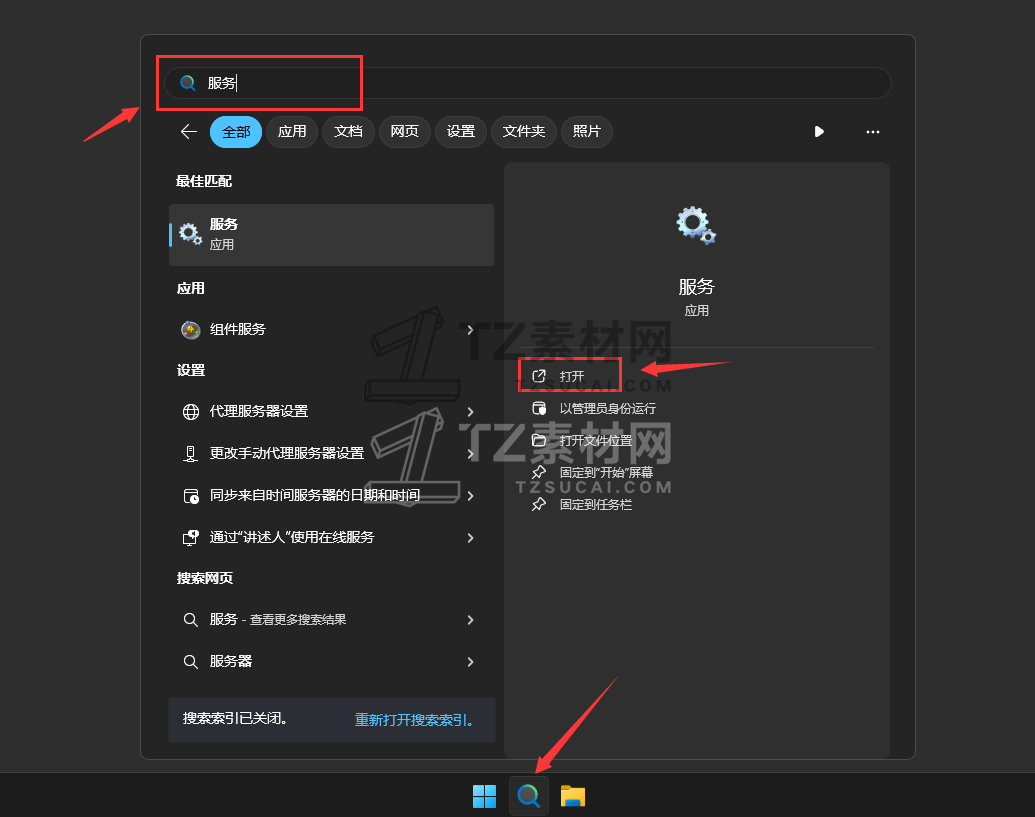The image size is (1035, 817).
Task: Click the pin icon beside 固定到任务栏
Action: pos(539,505)
